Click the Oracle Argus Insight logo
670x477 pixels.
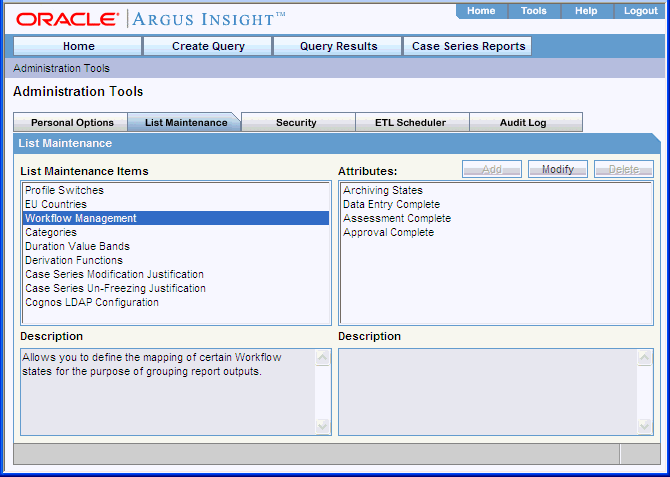point(150,19)
